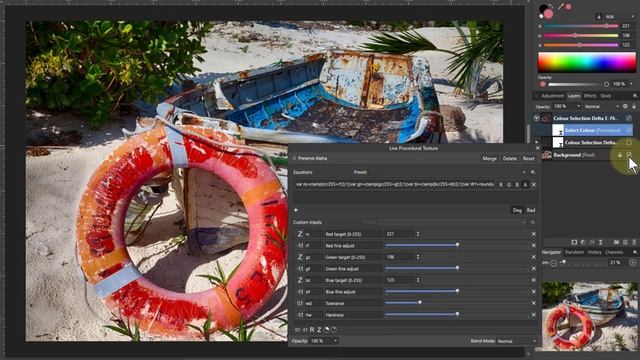Switch to the Effects tab

[590, 96]
